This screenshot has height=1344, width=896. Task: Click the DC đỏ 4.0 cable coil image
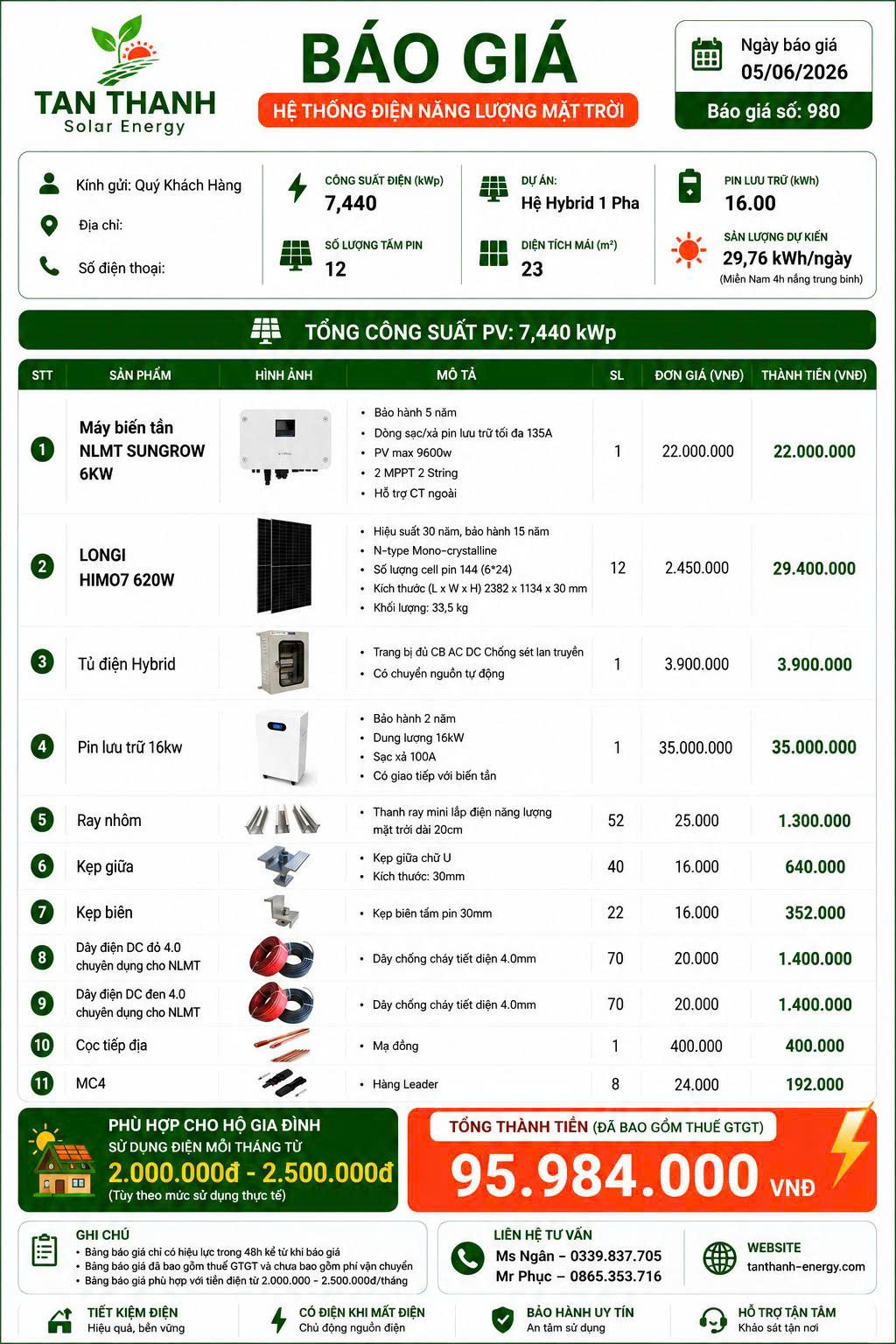tap(281, 957)
